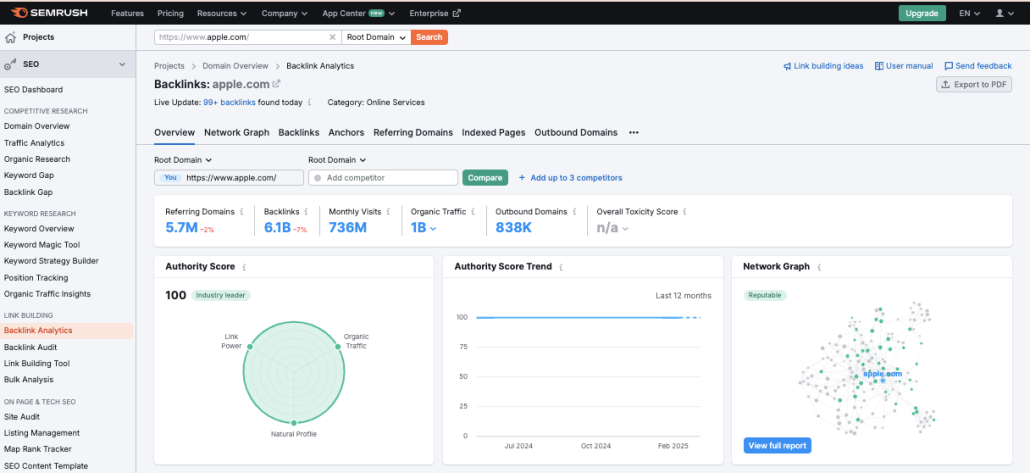Switch to the Backlinks tab
This screenshot has height=473, width=1030.
(299, 133)
